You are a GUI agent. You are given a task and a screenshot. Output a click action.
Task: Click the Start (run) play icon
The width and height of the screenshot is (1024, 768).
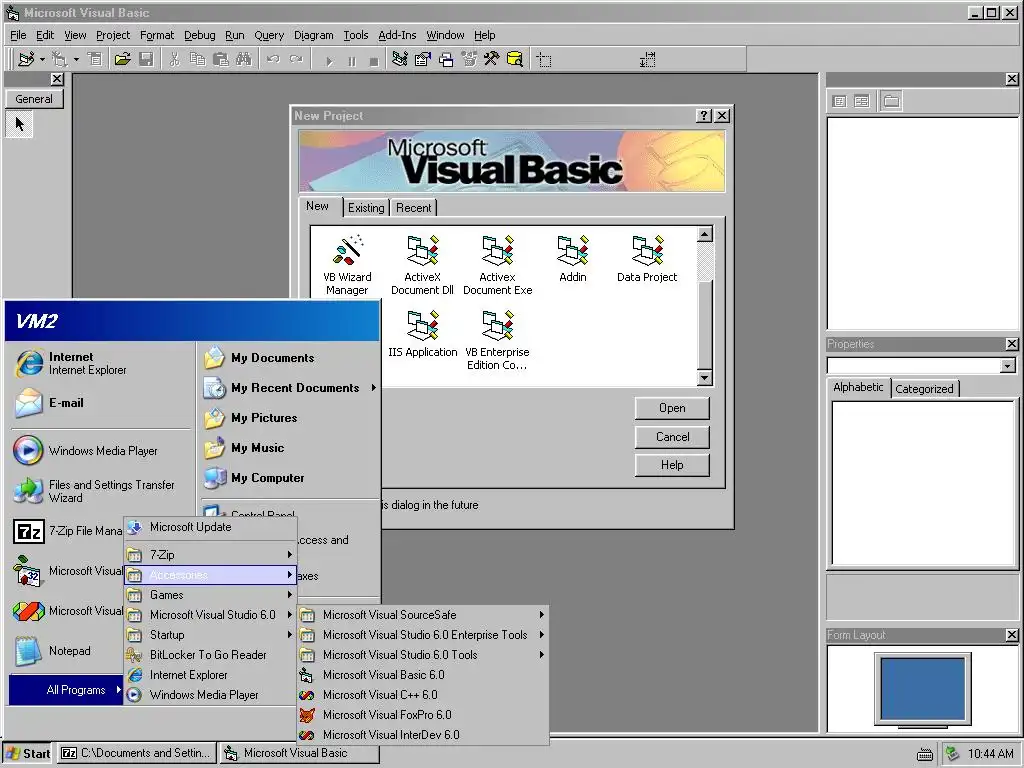pos(329,61)
